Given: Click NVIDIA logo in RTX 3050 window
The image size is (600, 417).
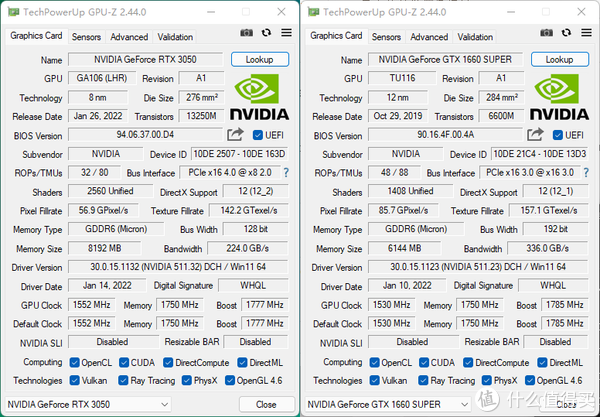Looking at the screenshot, I should [x=259, y=97].
